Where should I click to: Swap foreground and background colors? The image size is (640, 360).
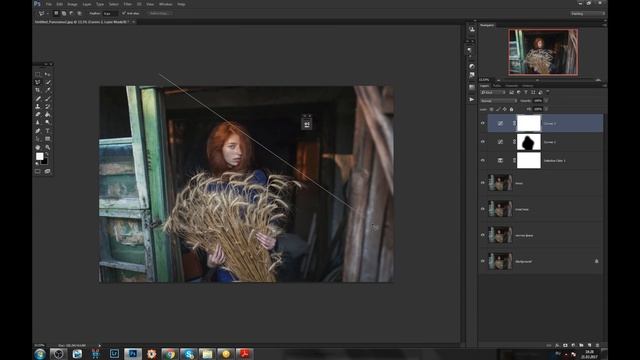(x=46, y=154)
